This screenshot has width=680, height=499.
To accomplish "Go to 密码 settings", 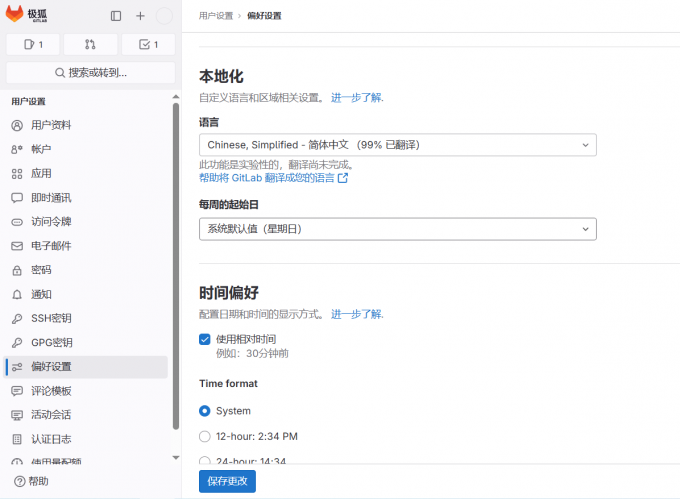I will click(x=85, y=270).
